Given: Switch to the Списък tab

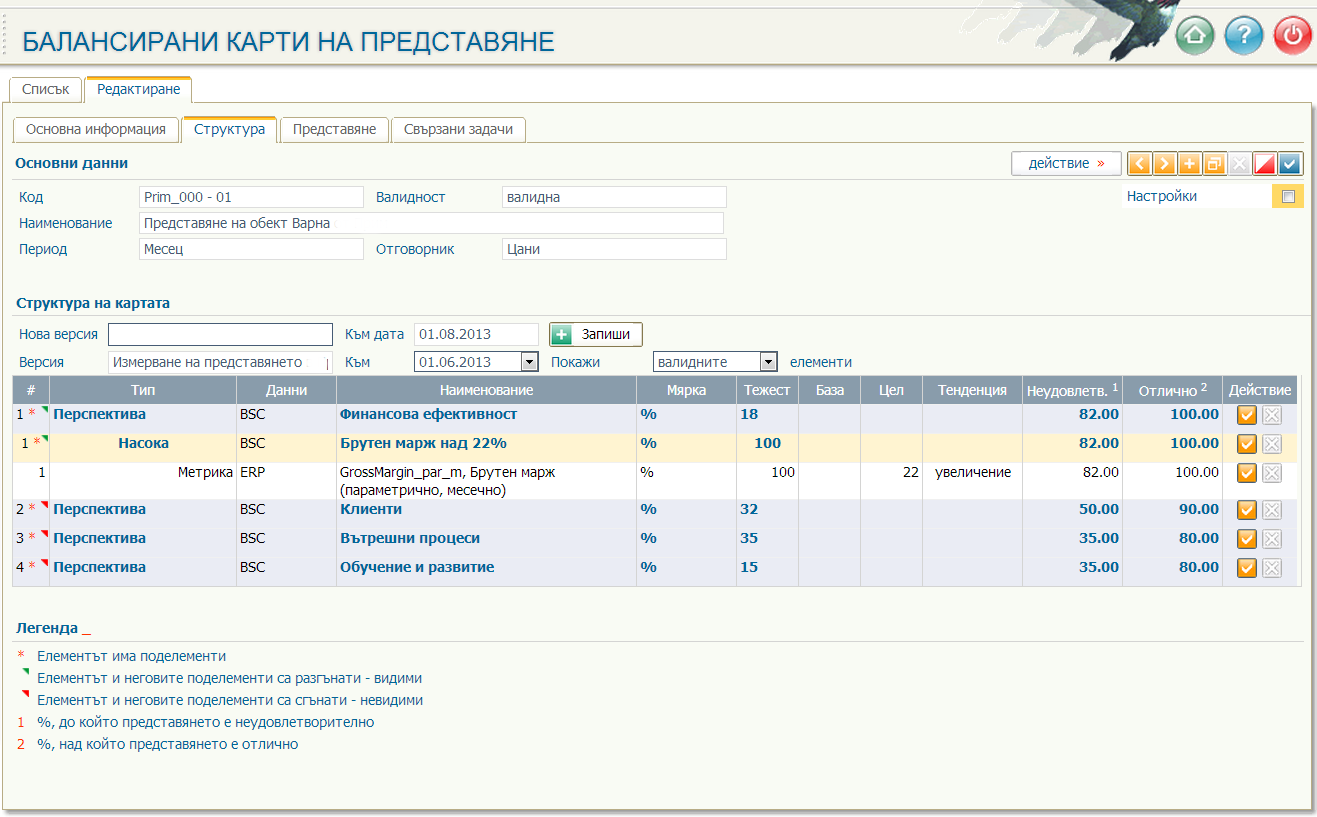Looking at the screenshot, I should pos(45,89).
